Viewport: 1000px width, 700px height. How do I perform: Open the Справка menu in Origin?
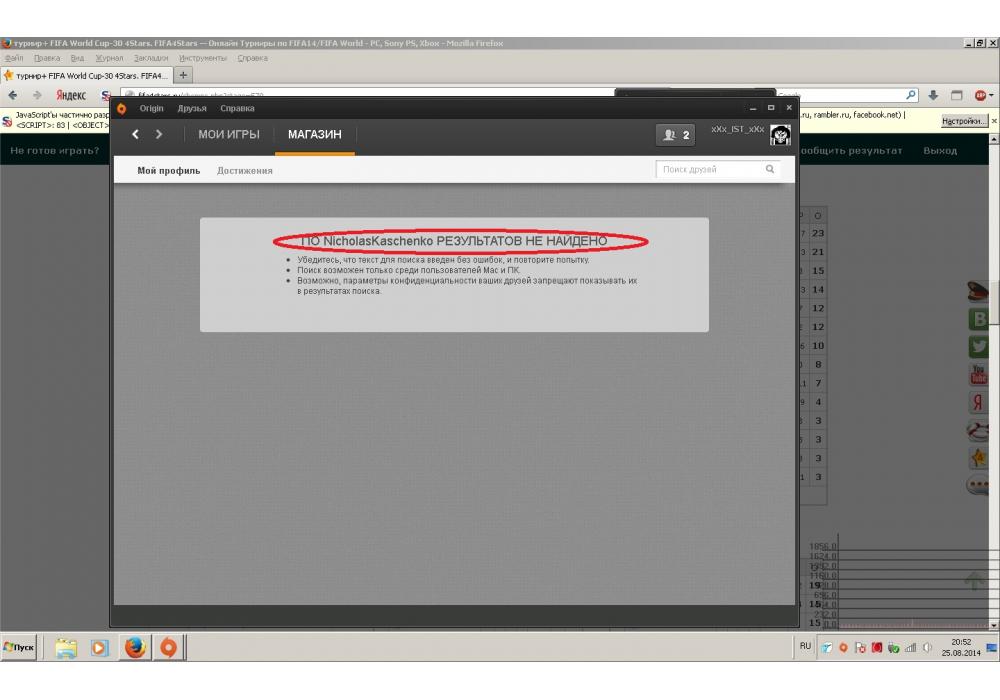pyautogui.click(x=237, y=108)
